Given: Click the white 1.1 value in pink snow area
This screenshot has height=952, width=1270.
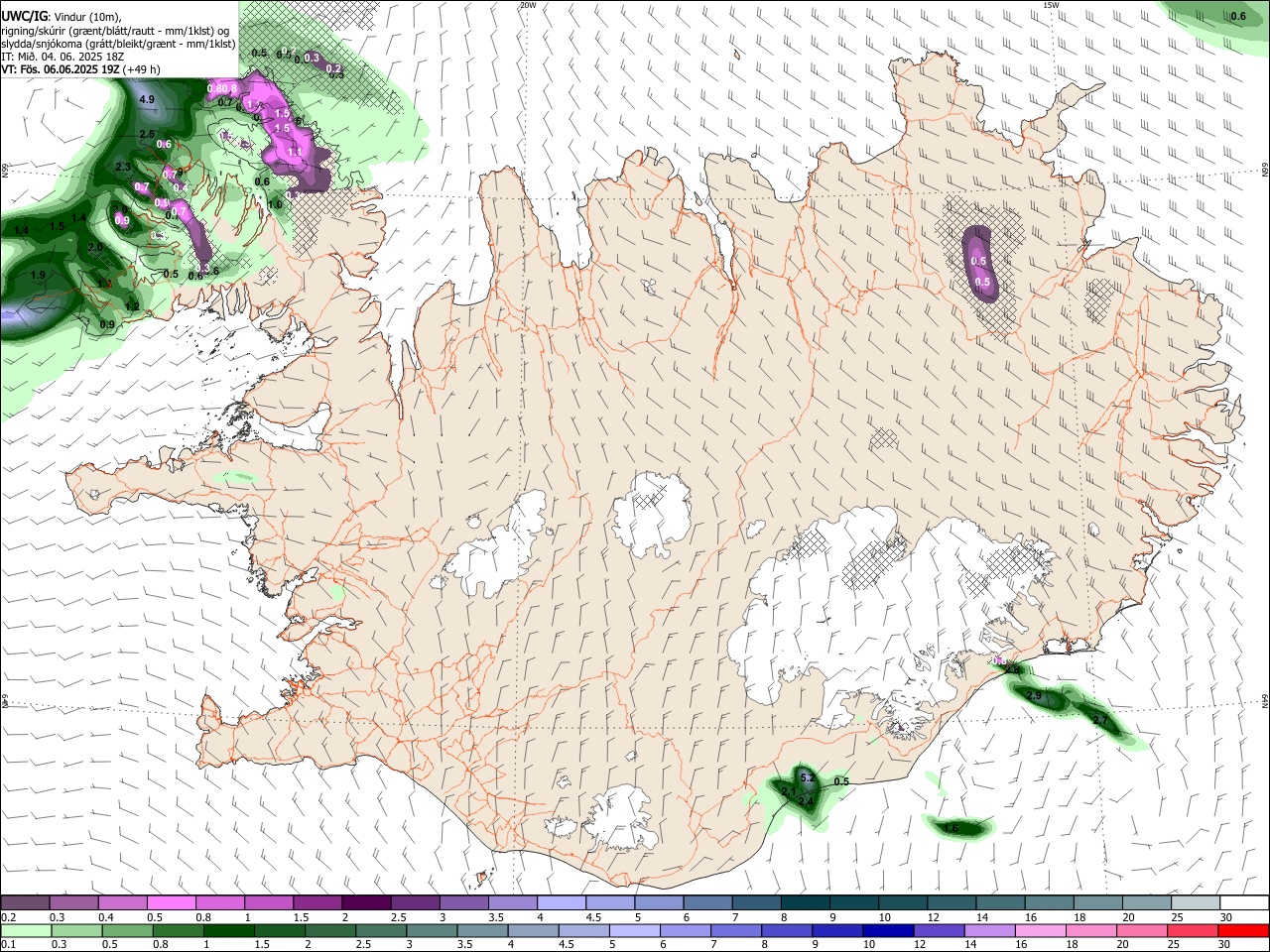Looking at the screenshot, I should [x=294, y=152].
